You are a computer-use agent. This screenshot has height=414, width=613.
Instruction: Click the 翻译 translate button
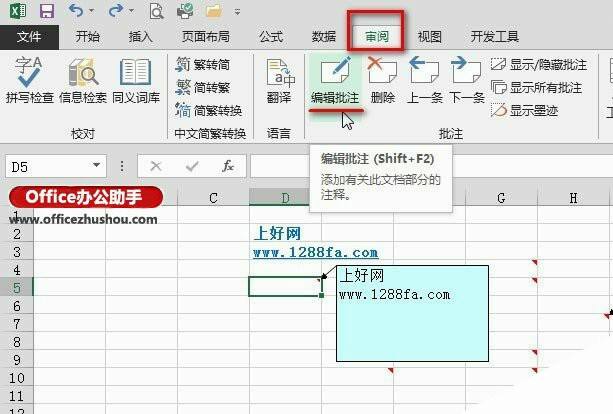279,81
